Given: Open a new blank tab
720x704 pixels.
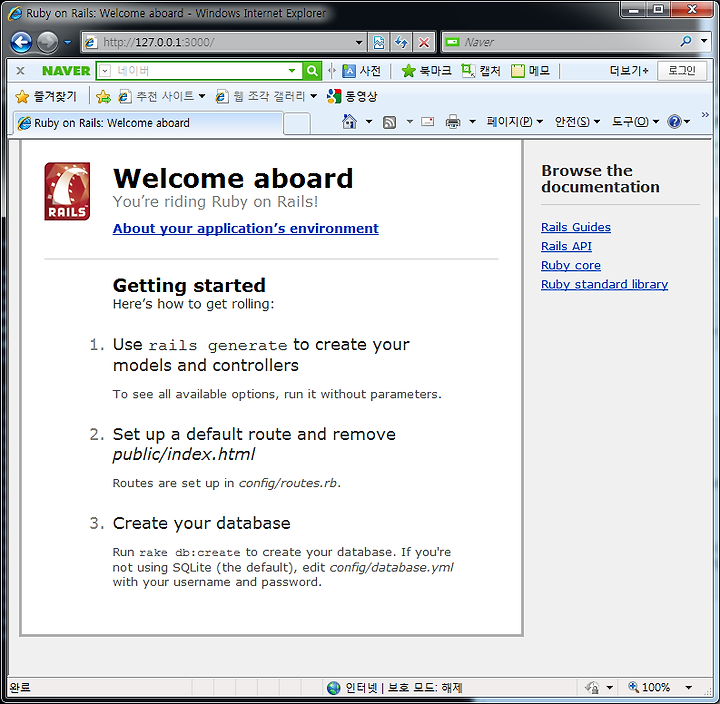Looking at the screenshot, I should [297, 124].
